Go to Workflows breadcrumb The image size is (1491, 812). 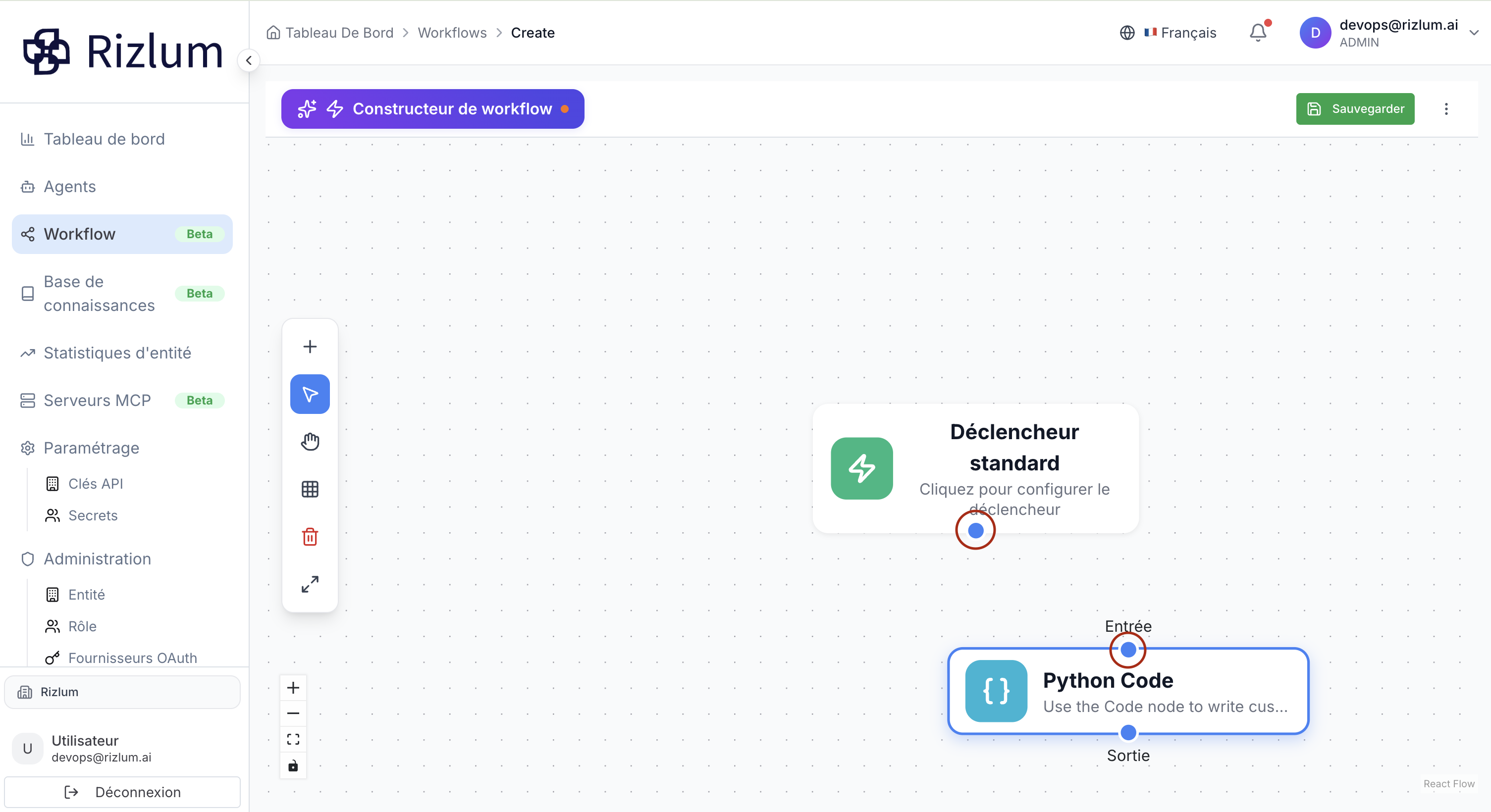pos(452,33)
